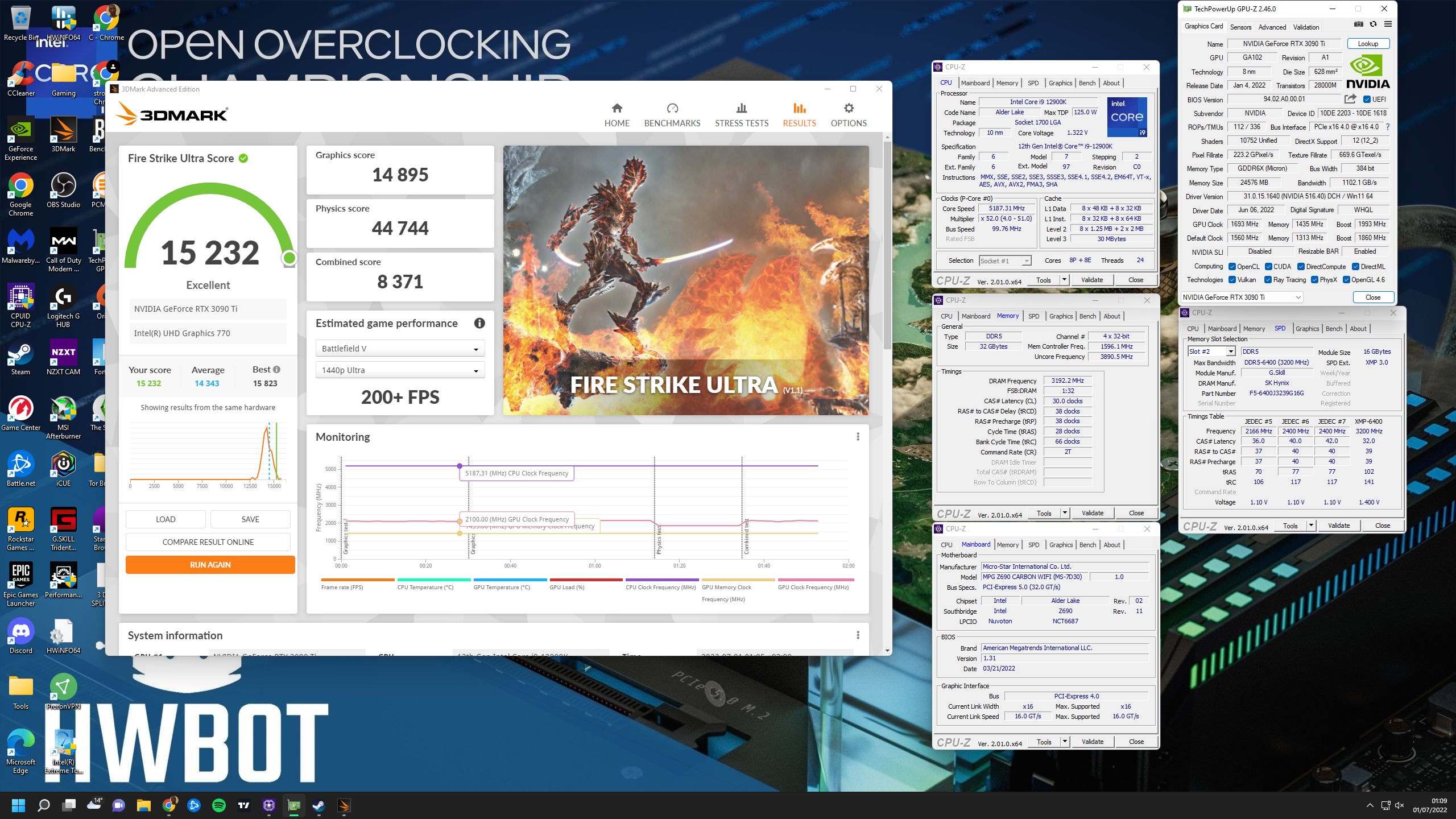The image size is (1456, 819).
Task: Click SAVE result button
Action: (250, 519)
